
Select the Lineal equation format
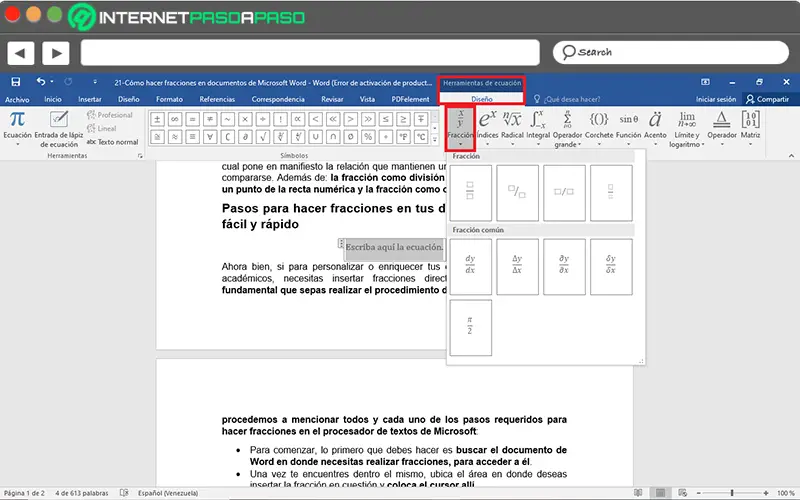pyautogui.click(x=102, y=128)
